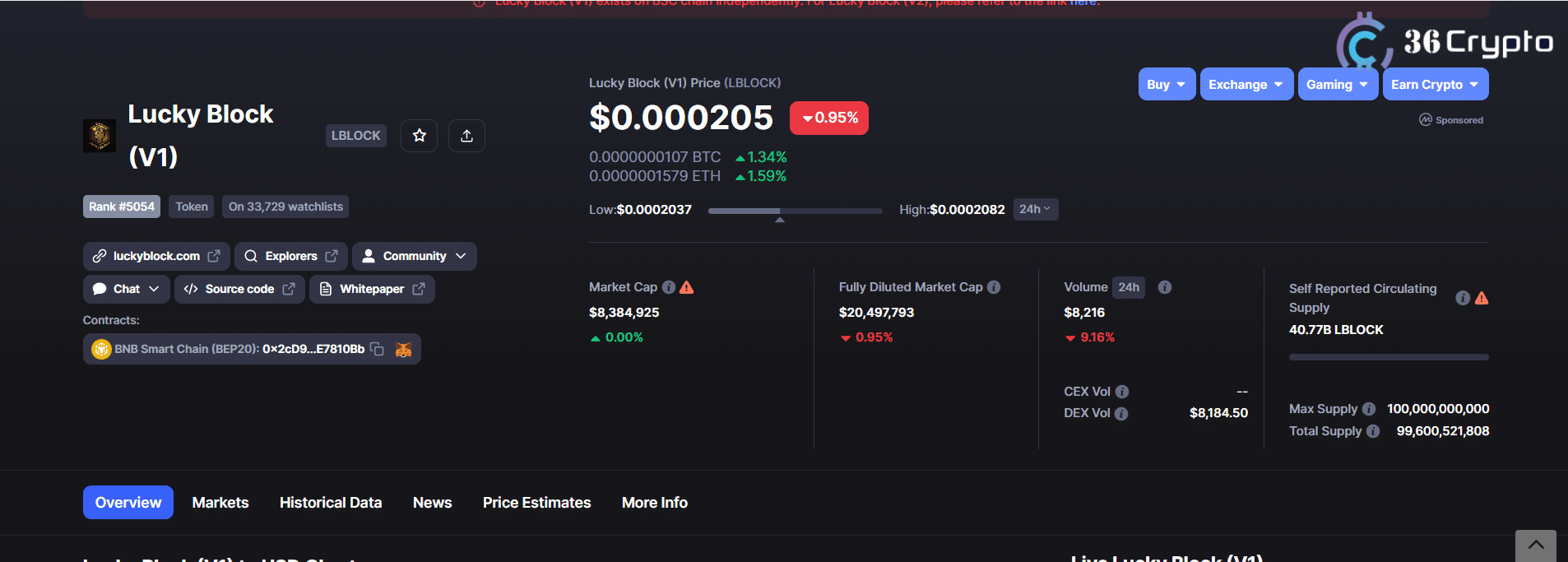Open Volume info icon
This screenshot has width=1568, height=562.
pyautogui.click(x=1165, y=287)
